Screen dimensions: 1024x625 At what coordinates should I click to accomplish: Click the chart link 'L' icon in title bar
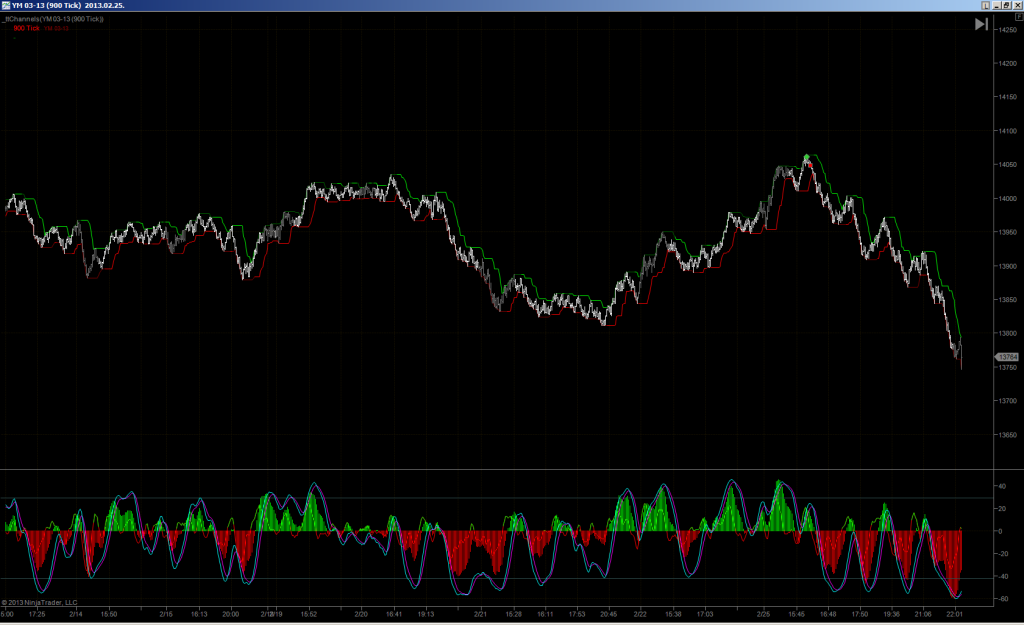(985, 5)
